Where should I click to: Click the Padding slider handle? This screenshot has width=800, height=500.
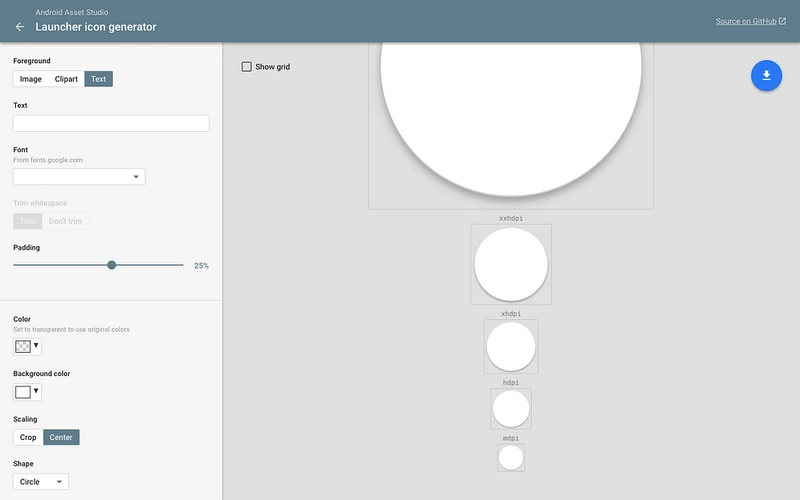[x=112, y=265]
